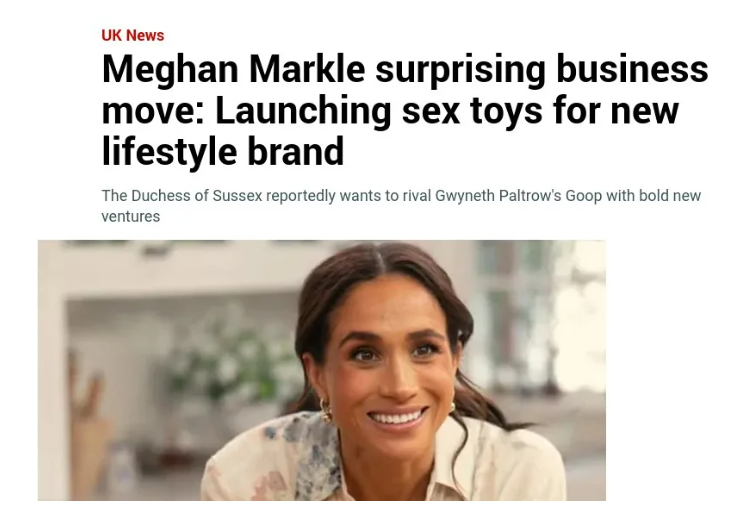Click "lifestyle brand" on the headline's last line
Screen dimensions: 743x527
223,151
